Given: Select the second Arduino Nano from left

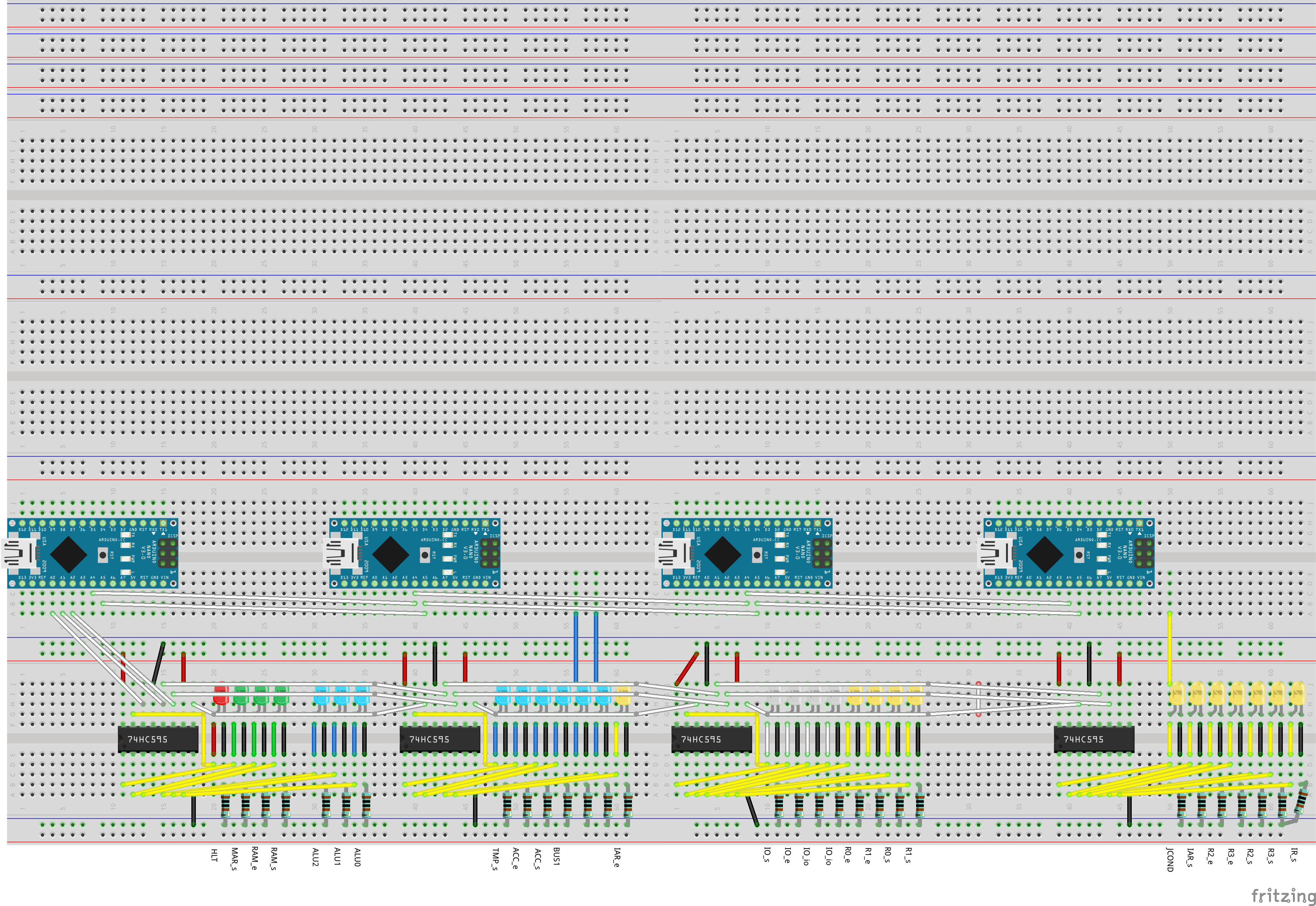Looking at the screenshot, I should click(x=415, y=553).
